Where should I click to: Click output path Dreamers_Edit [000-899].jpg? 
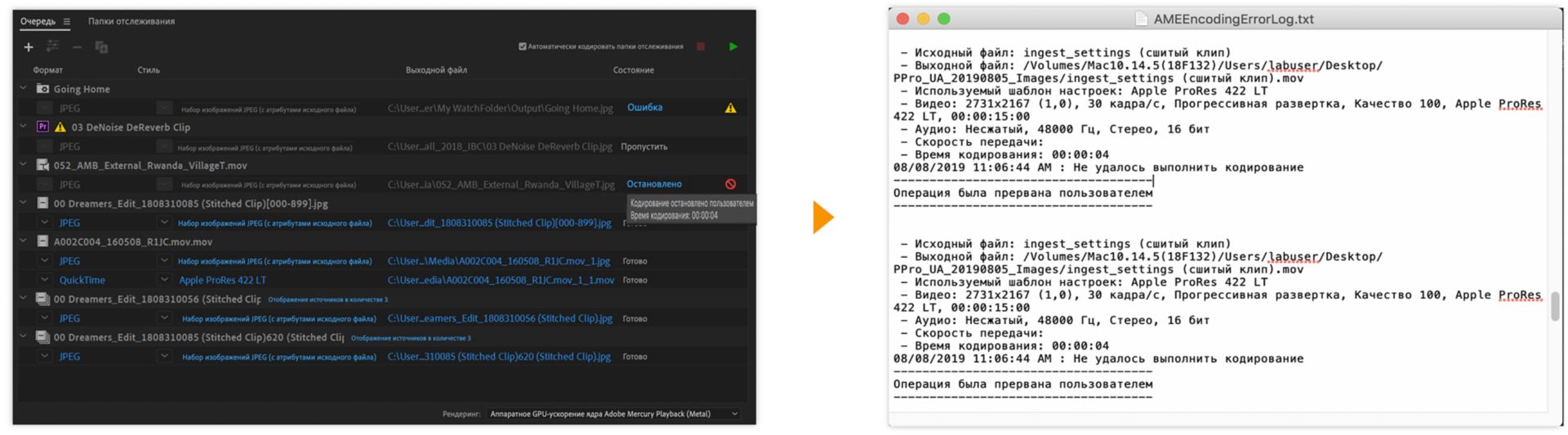499,223
